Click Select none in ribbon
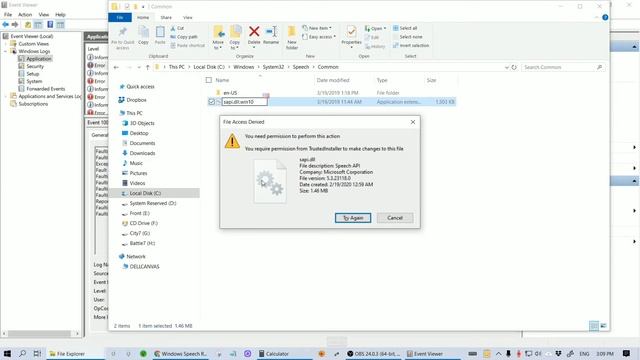Viewport: 640px width, 360px height. (x=407, y=37)
